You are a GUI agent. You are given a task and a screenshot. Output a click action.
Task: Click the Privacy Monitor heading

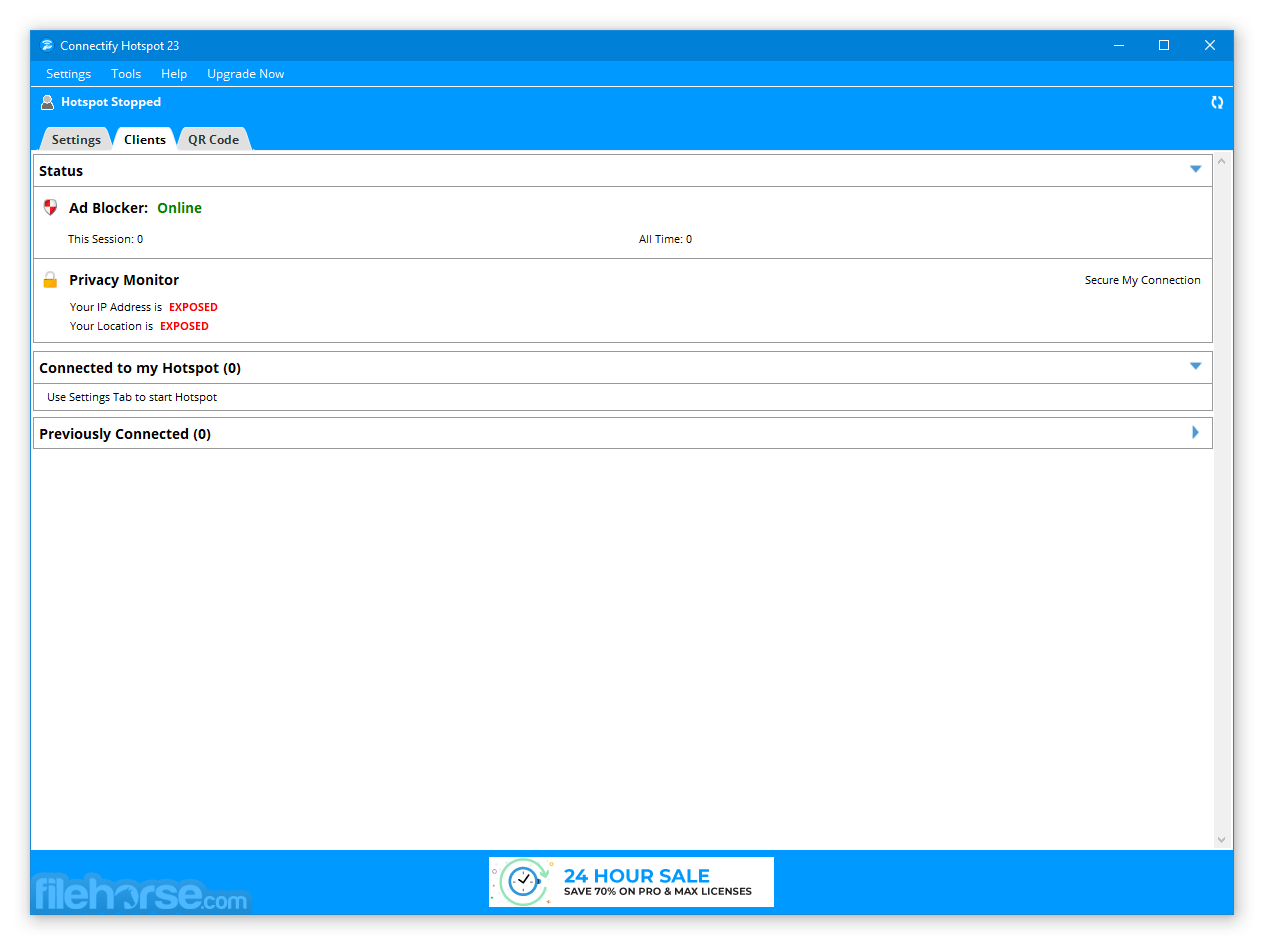click(x=124, y=280)
